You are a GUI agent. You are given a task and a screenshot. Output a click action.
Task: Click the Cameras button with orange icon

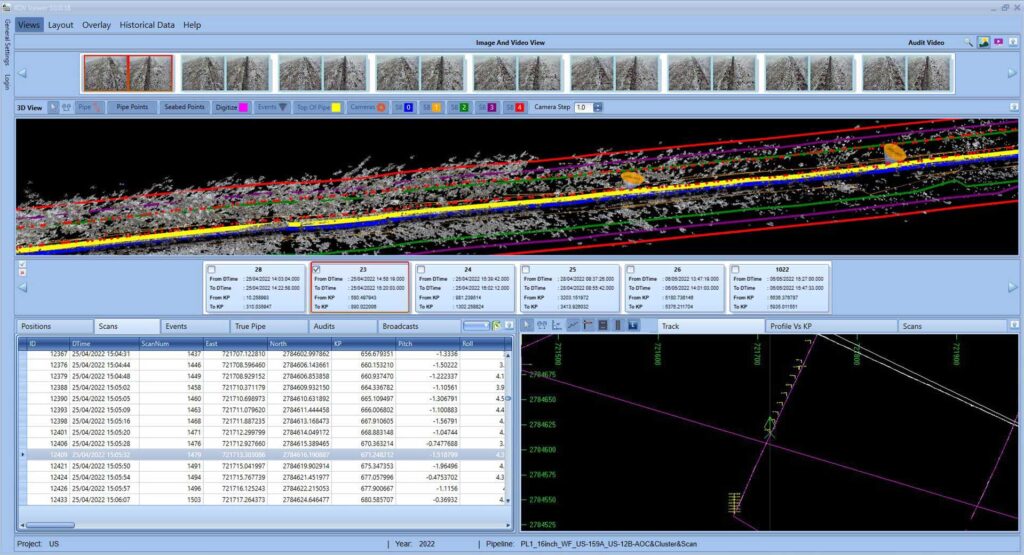point(367,107)
